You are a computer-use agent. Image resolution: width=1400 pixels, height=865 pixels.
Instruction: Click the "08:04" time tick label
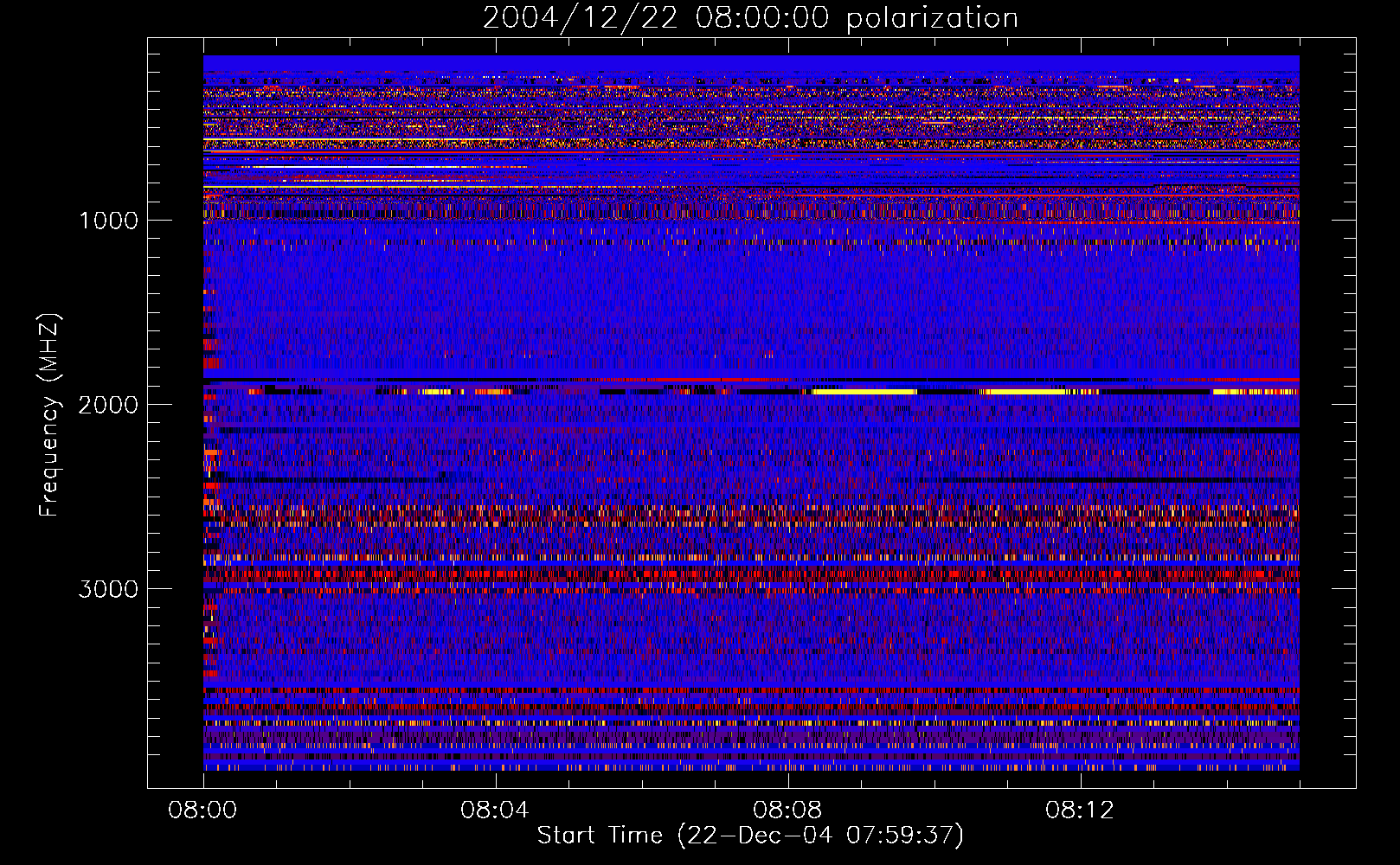coord(495,811)
